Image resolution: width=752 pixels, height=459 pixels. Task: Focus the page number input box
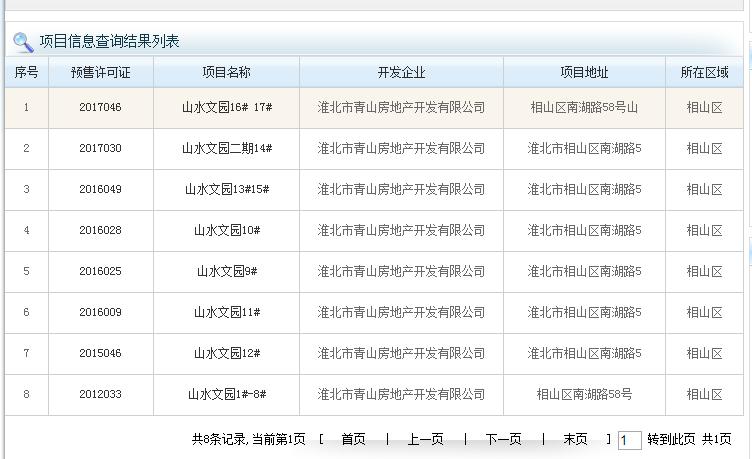629,440
